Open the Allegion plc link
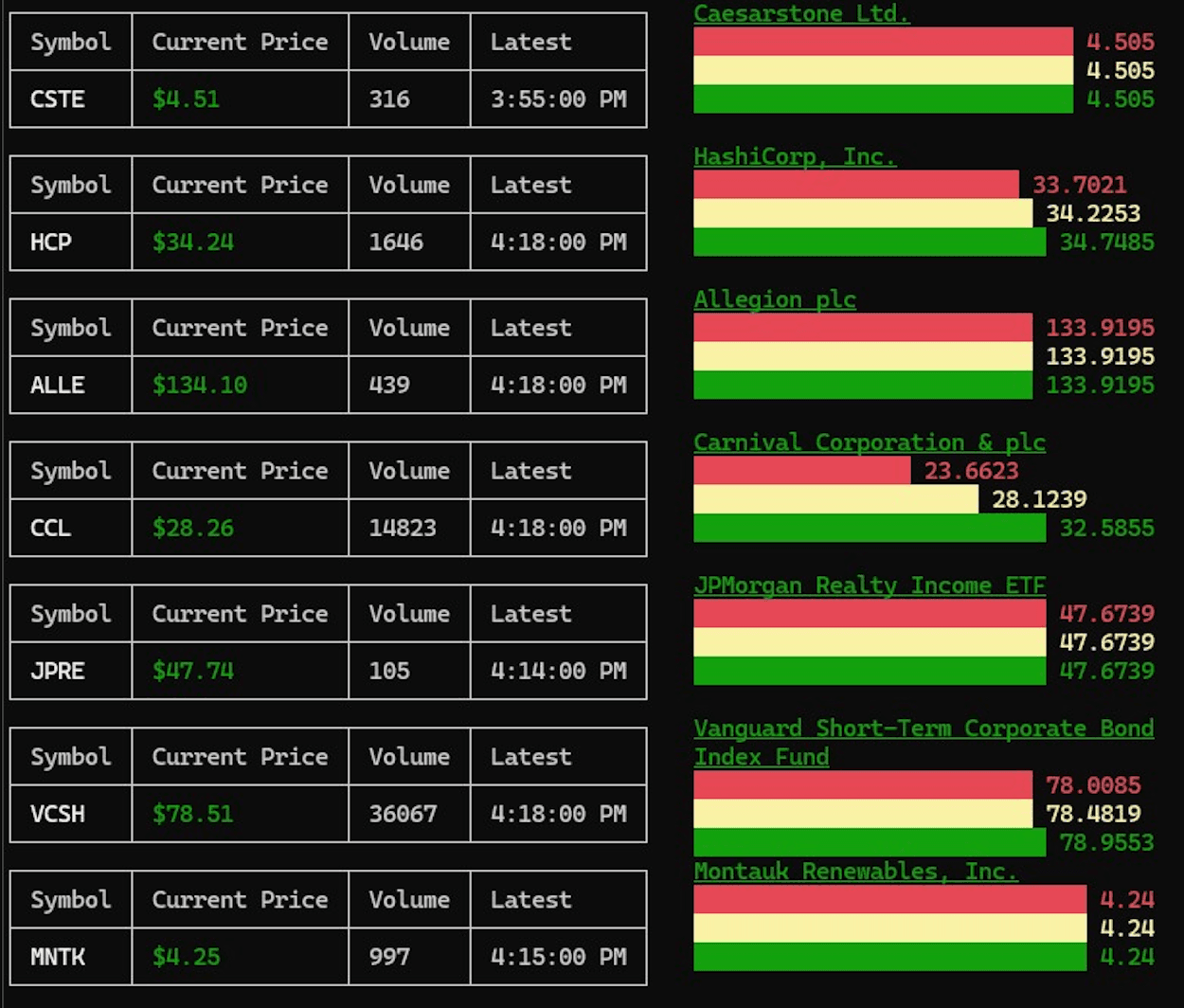 pyautogui.click(x=774, y=299)
